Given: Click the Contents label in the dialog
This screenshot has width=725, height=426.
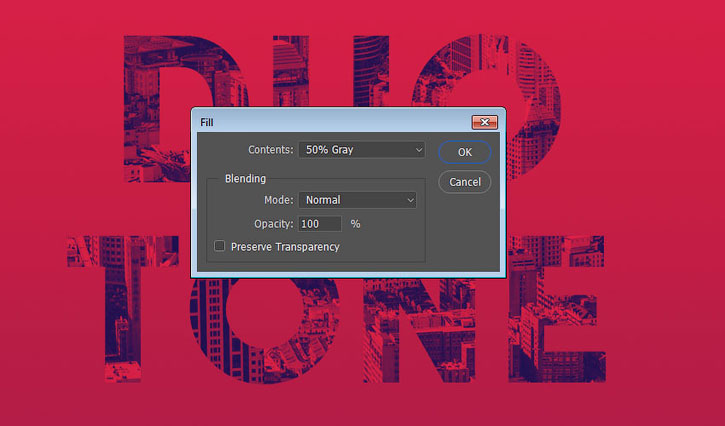Looking at the screenshot, I should pos(270,150).
